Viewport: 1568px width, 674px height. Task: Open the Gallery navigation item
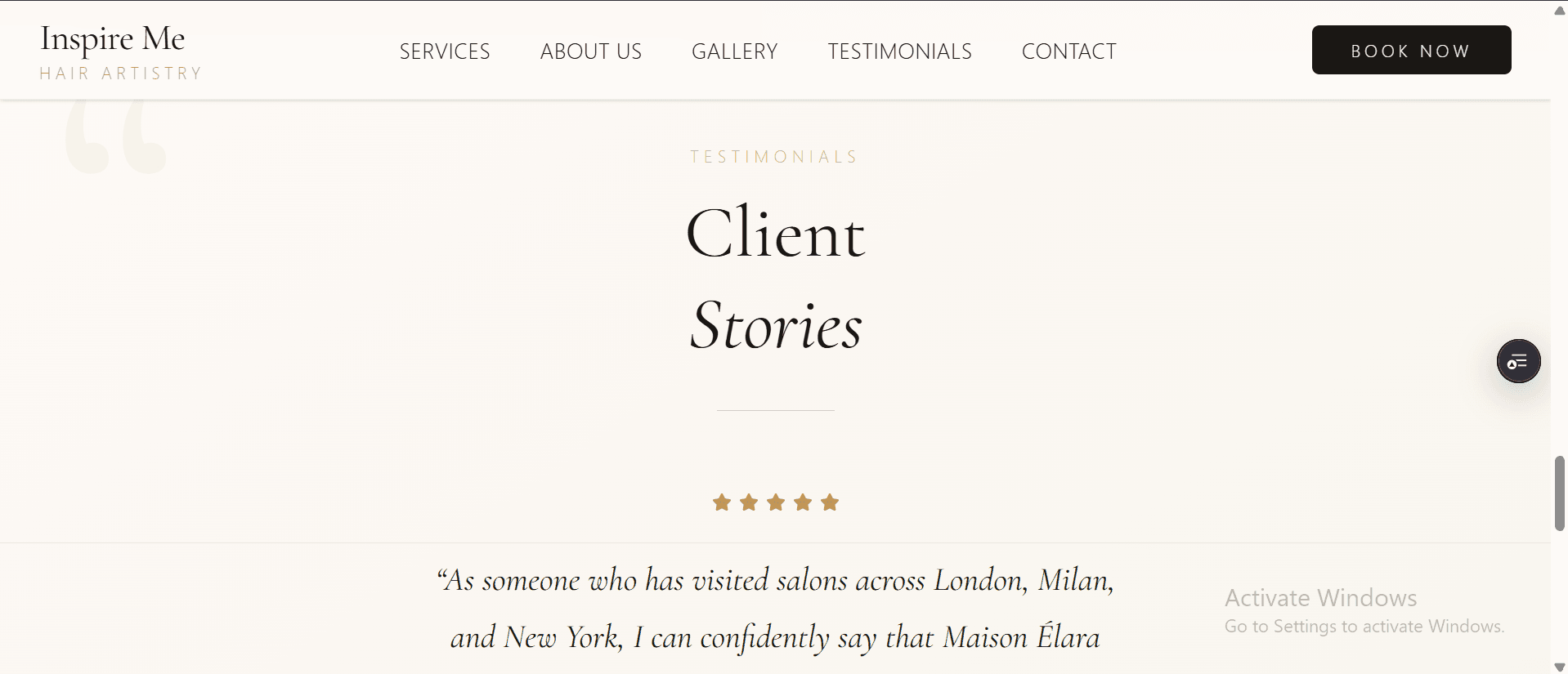click(735, 51)
